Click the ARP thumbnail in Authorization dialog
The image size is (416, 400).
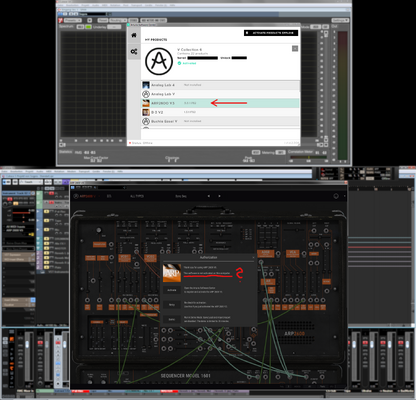[172, 273]
